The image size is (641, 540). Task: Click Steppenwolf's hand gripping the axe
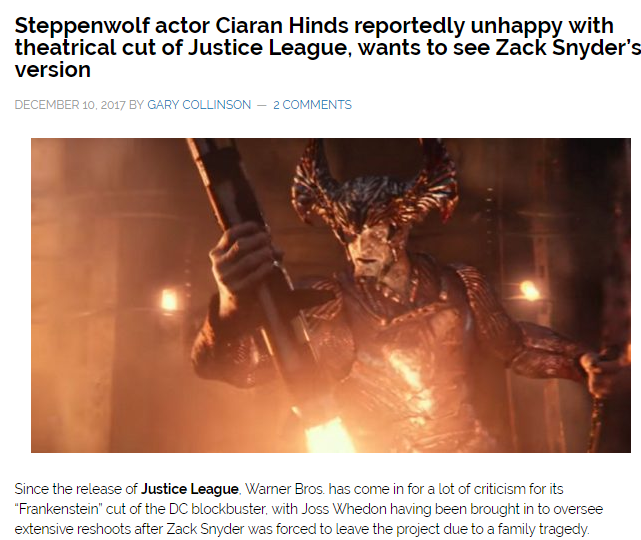(240, 252)
